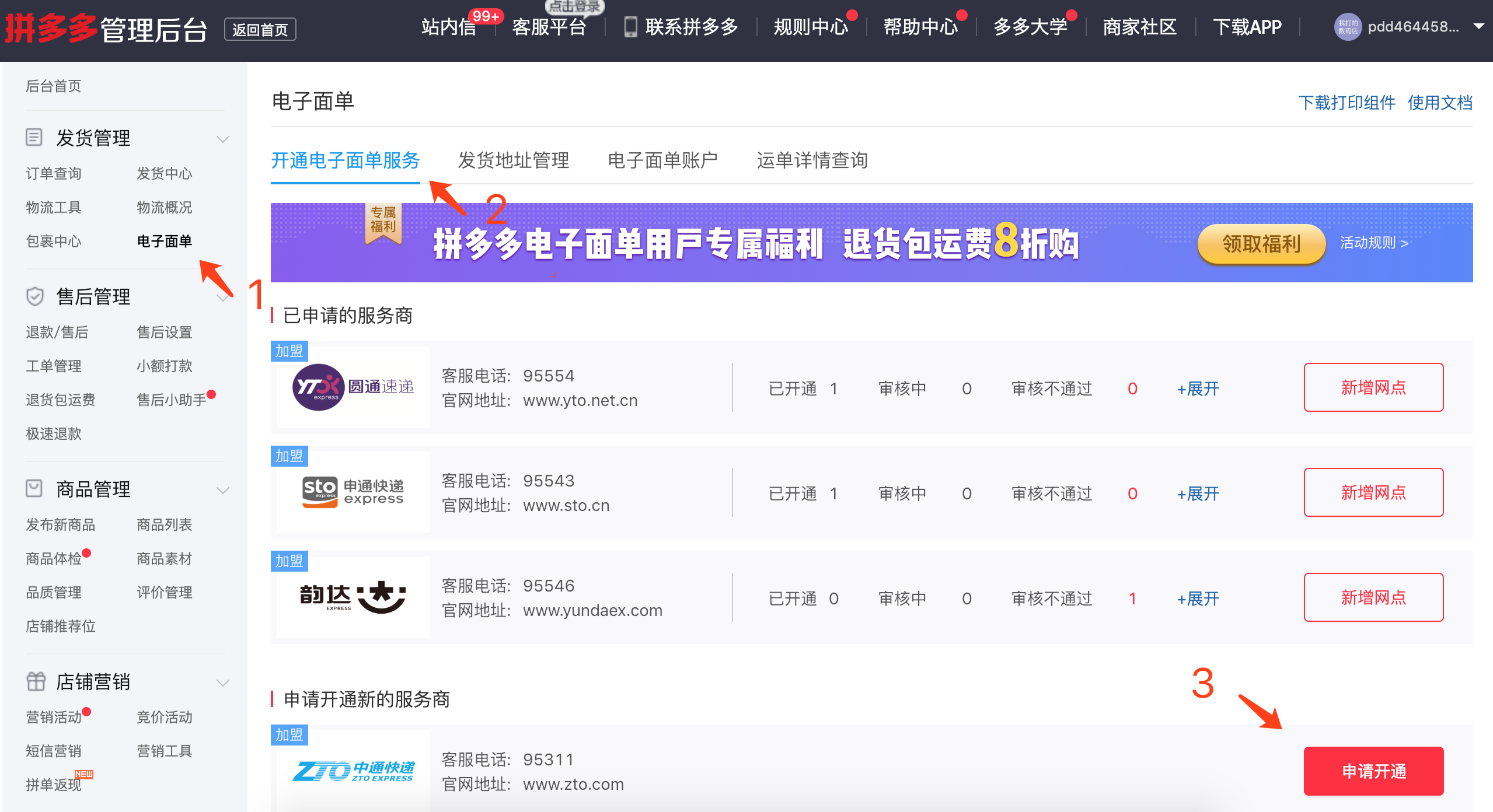1493x812 pixels.
Task: Expand 申通快递 row with +展开
Action: 1198,494
